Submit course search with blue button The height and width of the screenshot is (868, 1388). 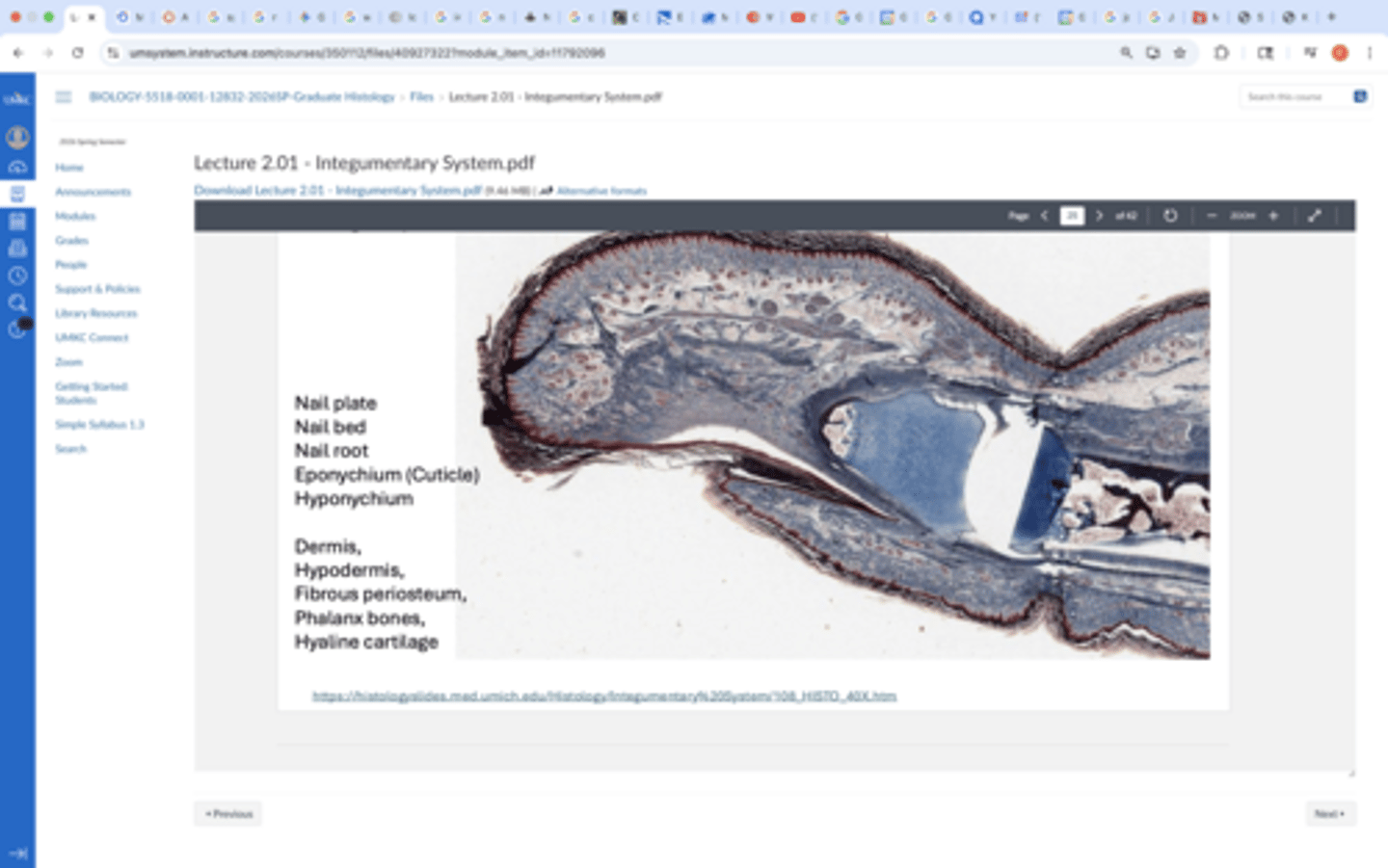tap(1360, 96)
